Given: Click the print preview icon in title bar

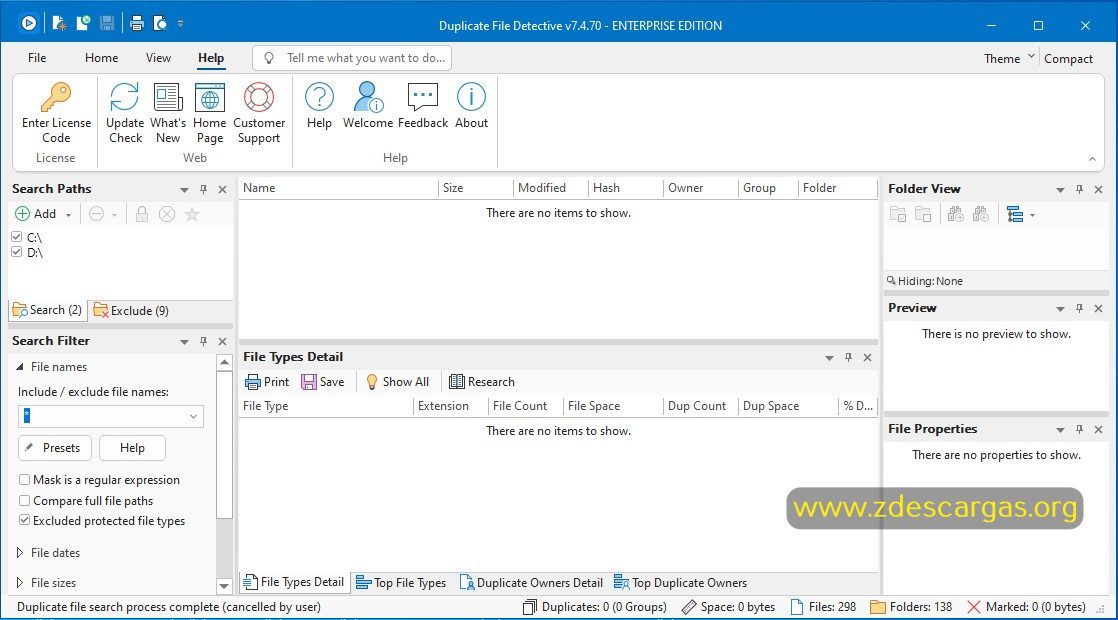Looking at the screenshot, I should tap(160, 24).
